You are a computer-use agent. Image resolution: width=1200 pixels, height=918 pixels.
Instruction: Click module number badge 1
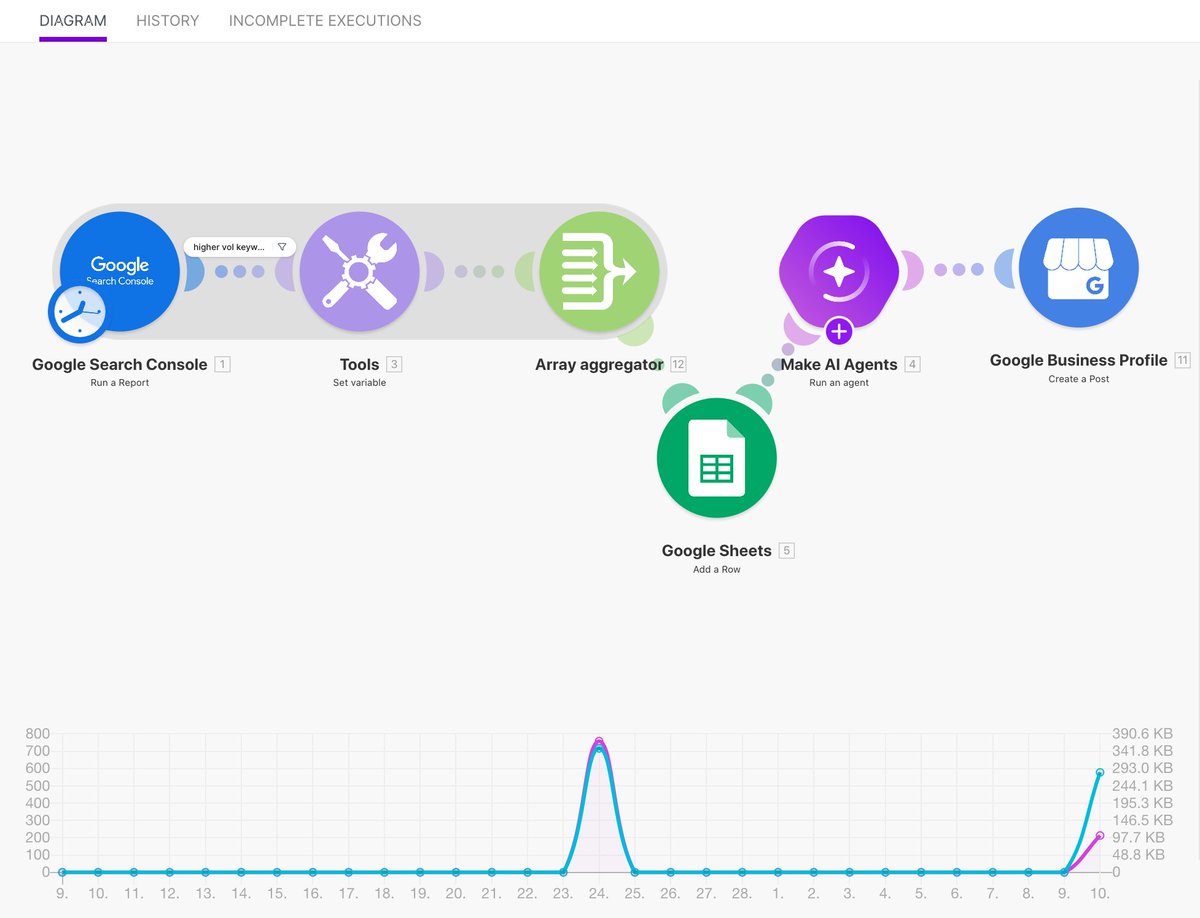(223, 365)
